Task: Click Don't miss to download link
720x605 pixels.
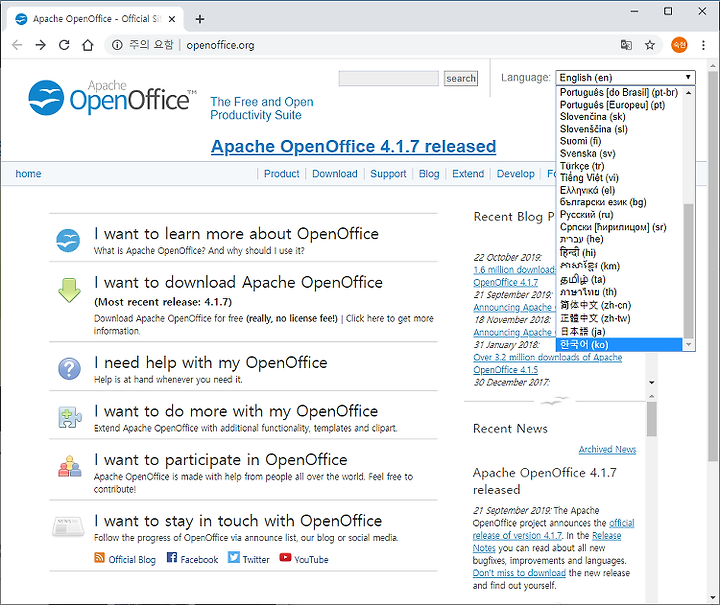Action: tap(519, 573)
